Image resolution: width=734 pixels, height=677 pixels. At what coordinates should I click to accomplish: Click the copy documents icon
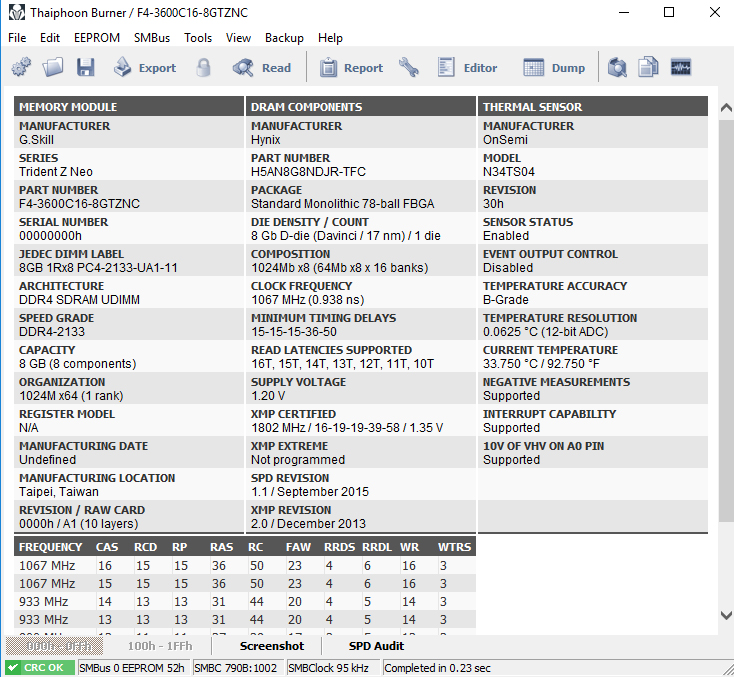(648, 67)
